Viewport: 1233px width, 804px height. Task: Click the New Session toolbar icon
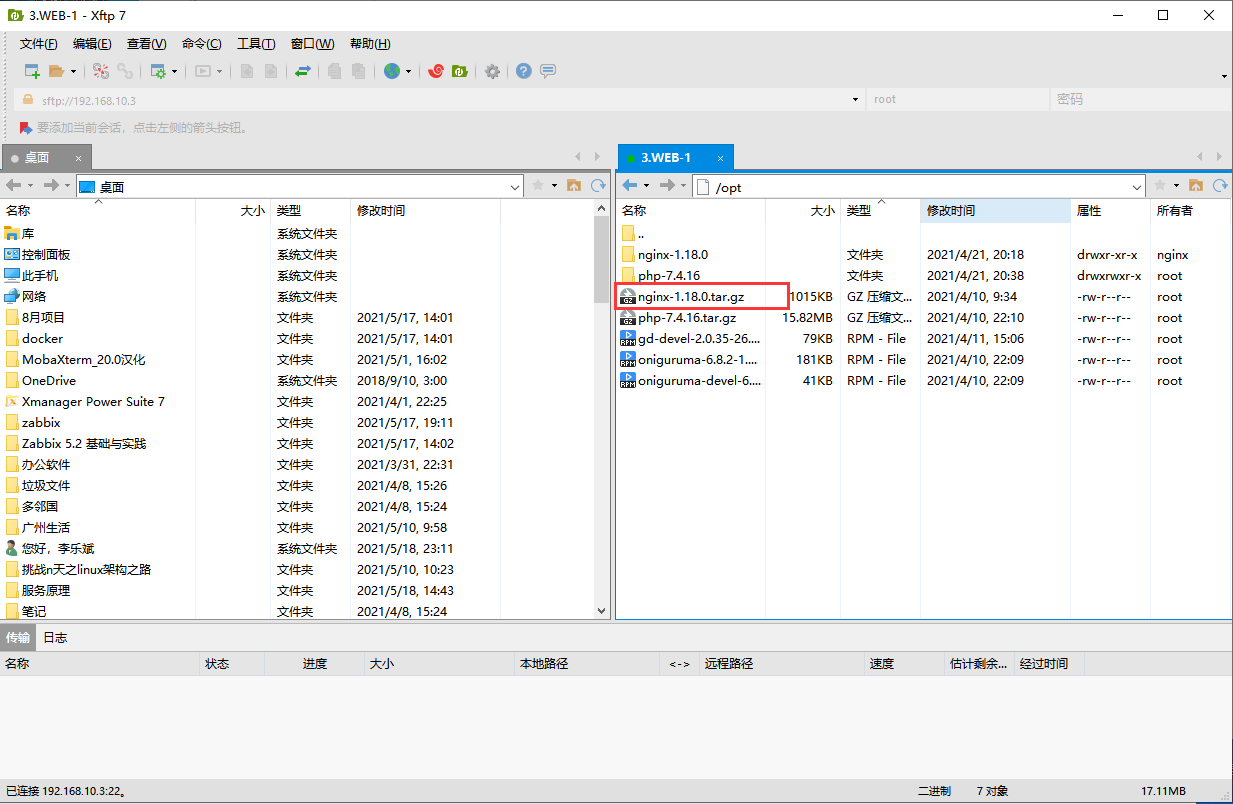click(x=32, y=71)
